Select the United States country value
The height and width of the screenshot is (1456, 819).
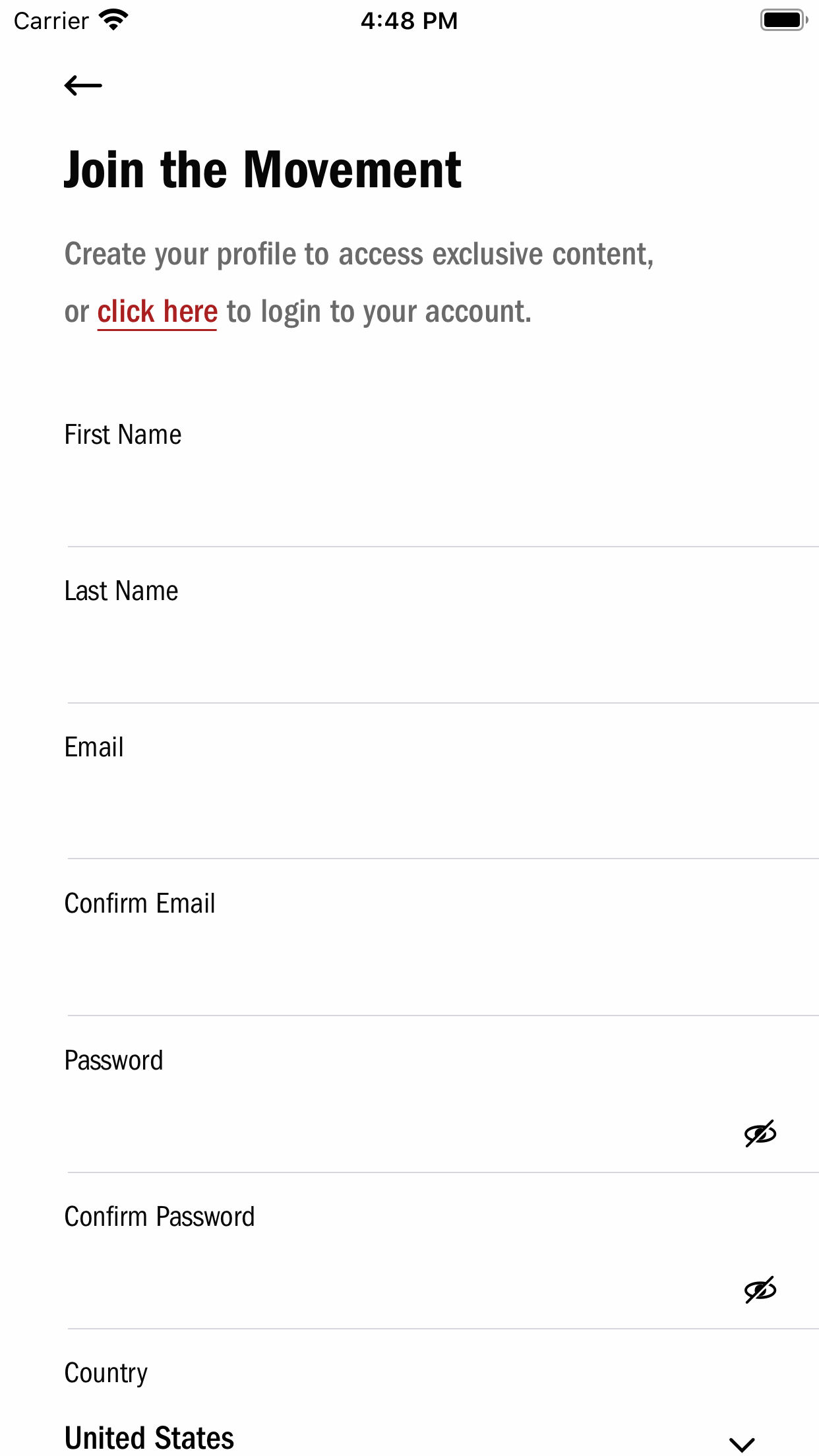150,1438
